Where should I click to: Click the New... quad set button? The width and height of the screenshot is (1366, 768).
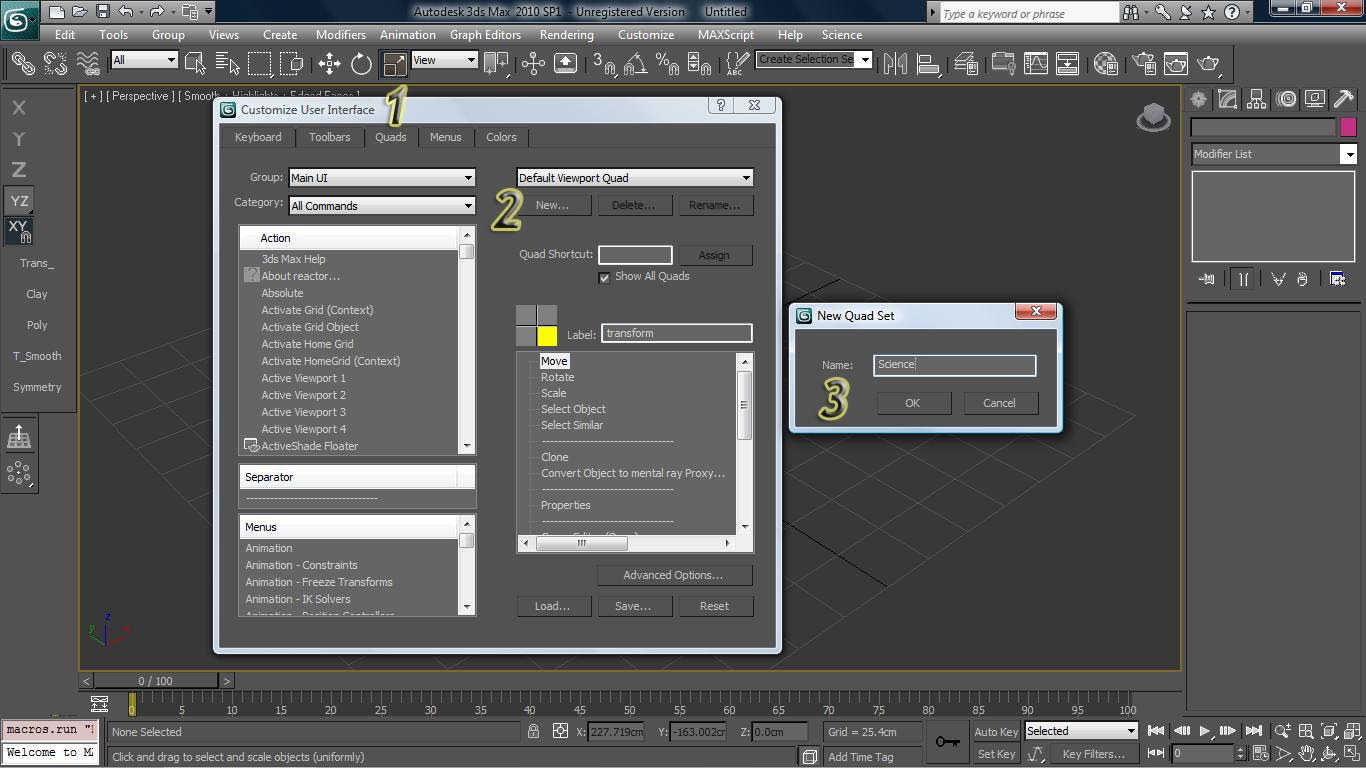552,205
